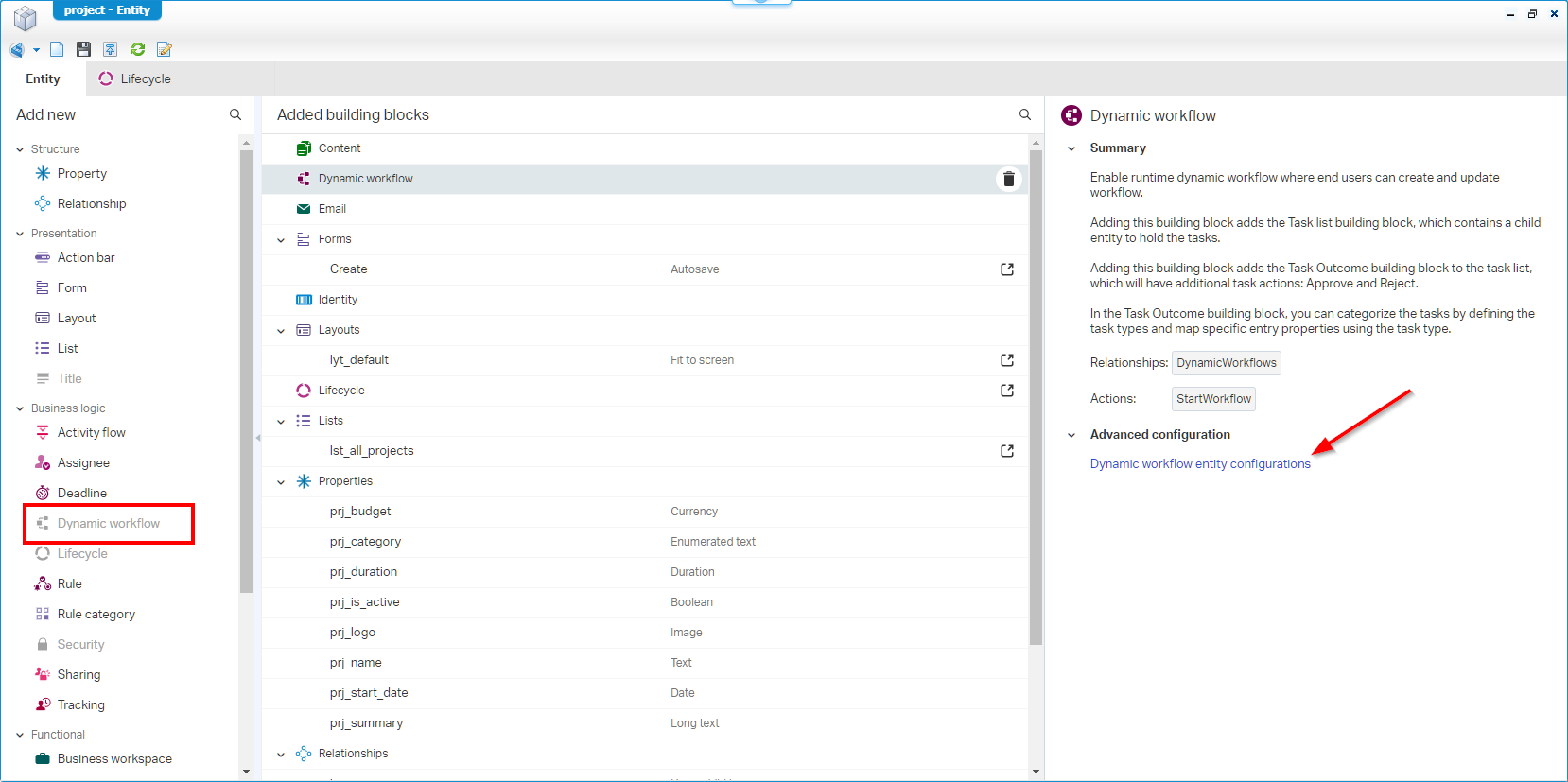Collapse the Advanced configuration section

click(1071, 435)
